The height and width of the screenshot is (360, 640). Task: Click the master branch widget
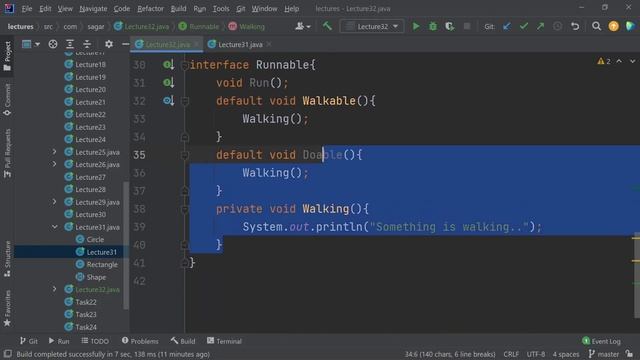coord(604,354)
